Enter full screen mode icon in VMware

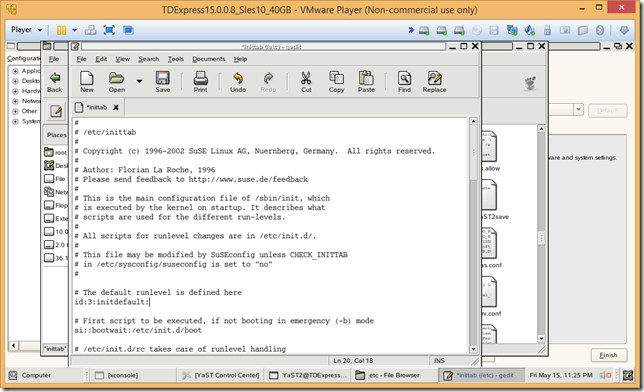[x=109, y=30]
